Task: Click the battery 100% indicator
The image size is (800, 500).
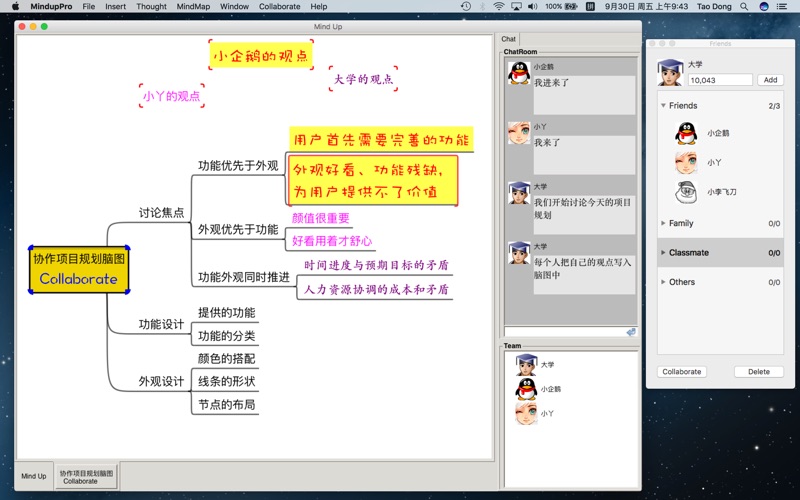Action: tap(561, 7)
